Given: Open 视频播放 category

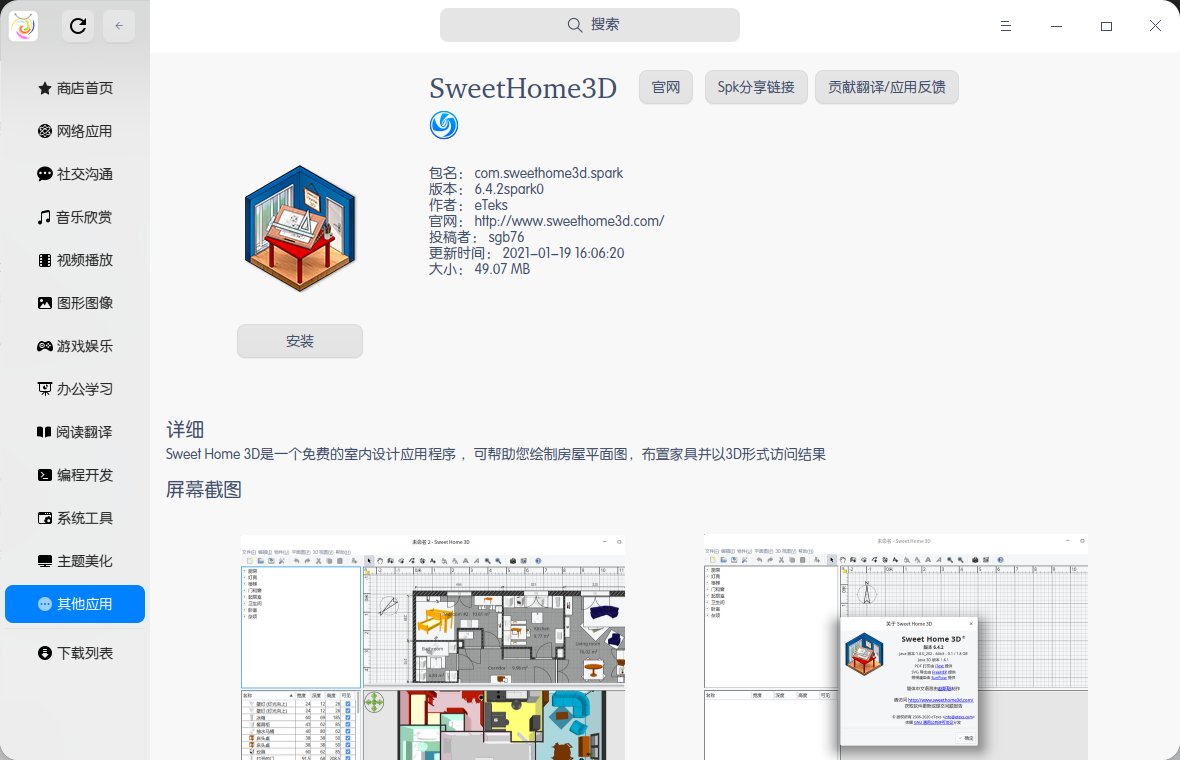Looking at the screenshot, I should coord(75,260).
